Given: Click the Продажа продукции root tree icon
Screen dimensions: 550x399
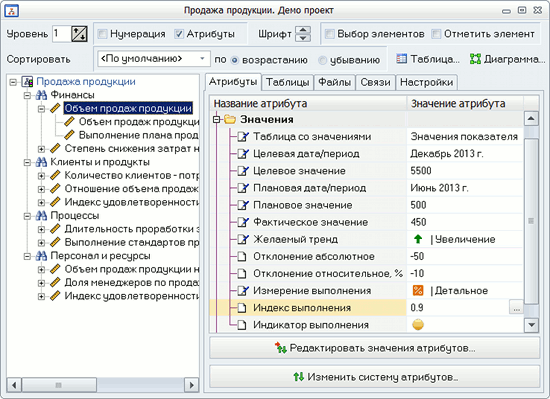Looking at the screenshot, I should pyautogui.click(x=27, y=82).
